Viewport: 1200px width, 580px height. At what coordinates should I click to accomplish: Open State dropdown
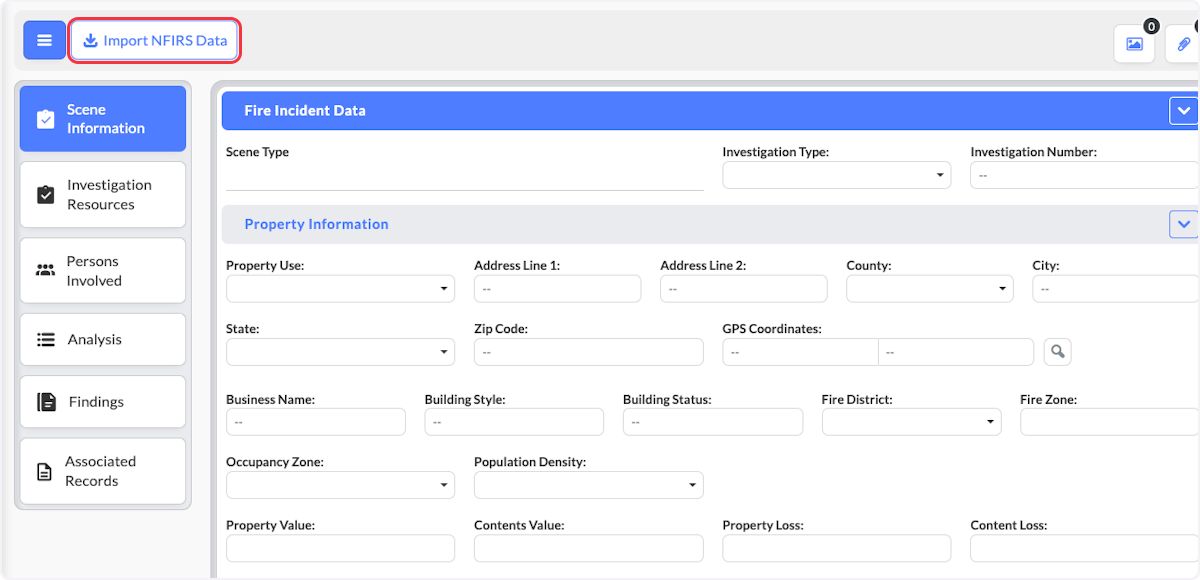pos(340,352)
